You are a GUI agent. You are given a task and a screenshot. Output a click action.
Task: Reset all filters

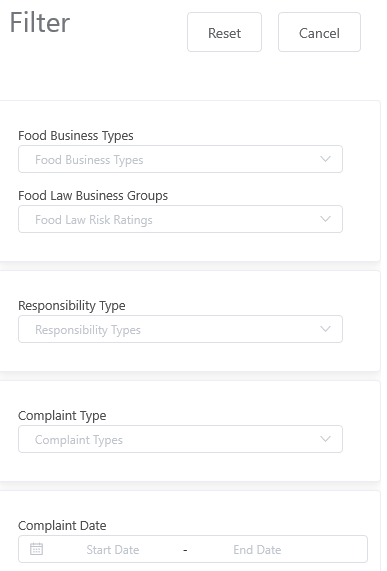pyautogui.click(x=224, y=32)
